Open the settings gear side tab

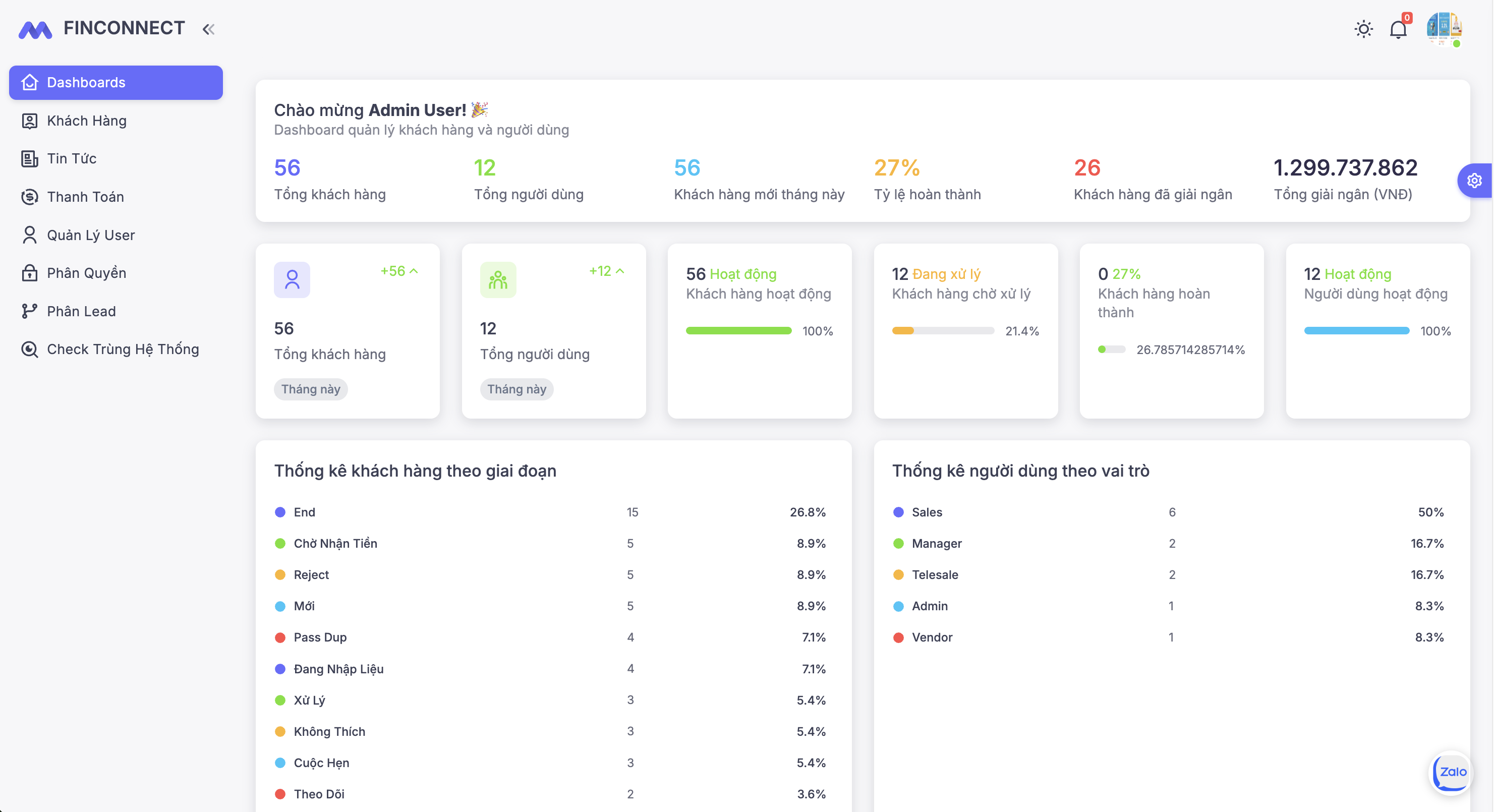coord(1475,181)
